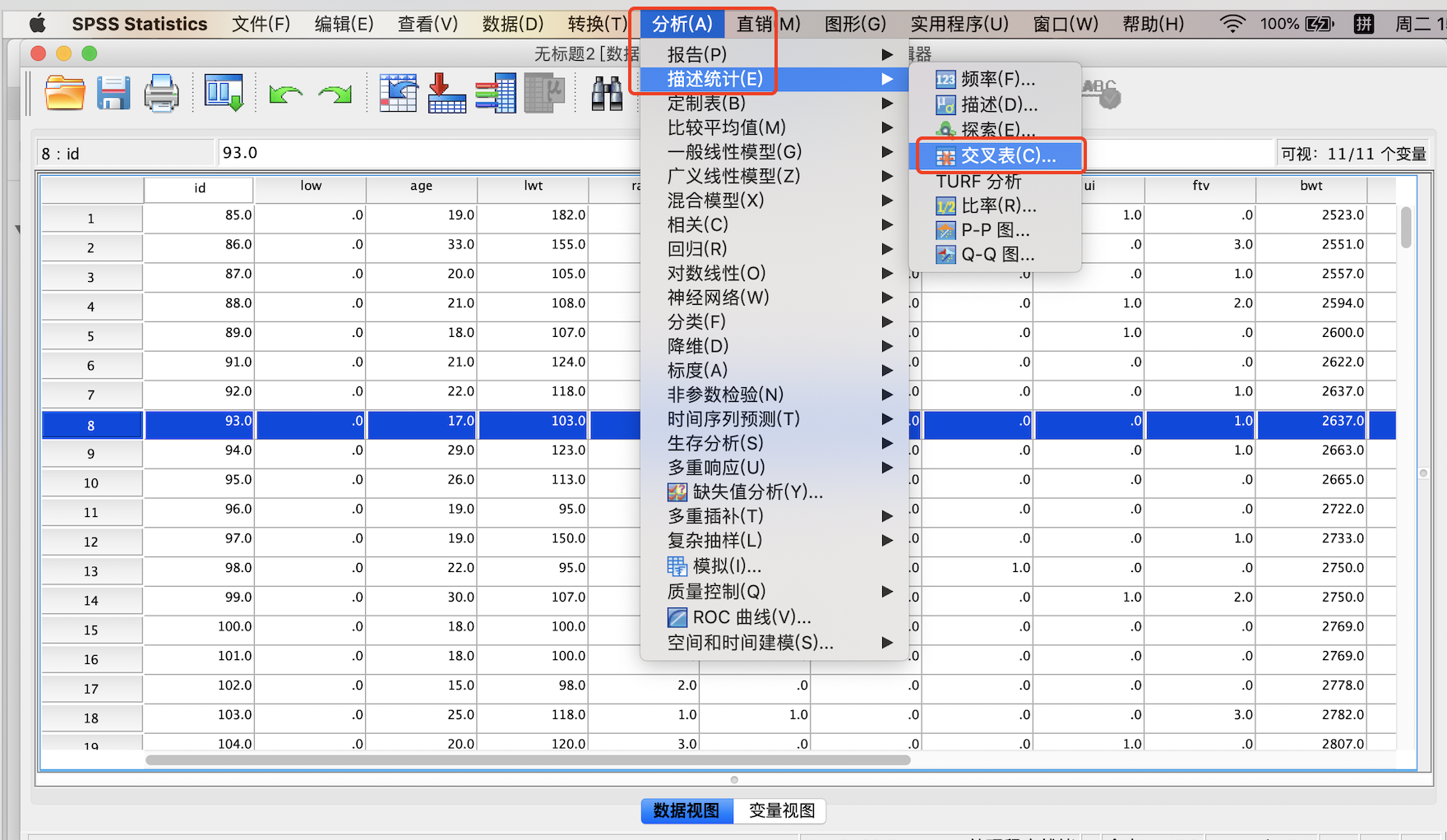The height and width of the screenshot is (840, 1447).
Task: Select row header 12
Action: pos(91,542)
